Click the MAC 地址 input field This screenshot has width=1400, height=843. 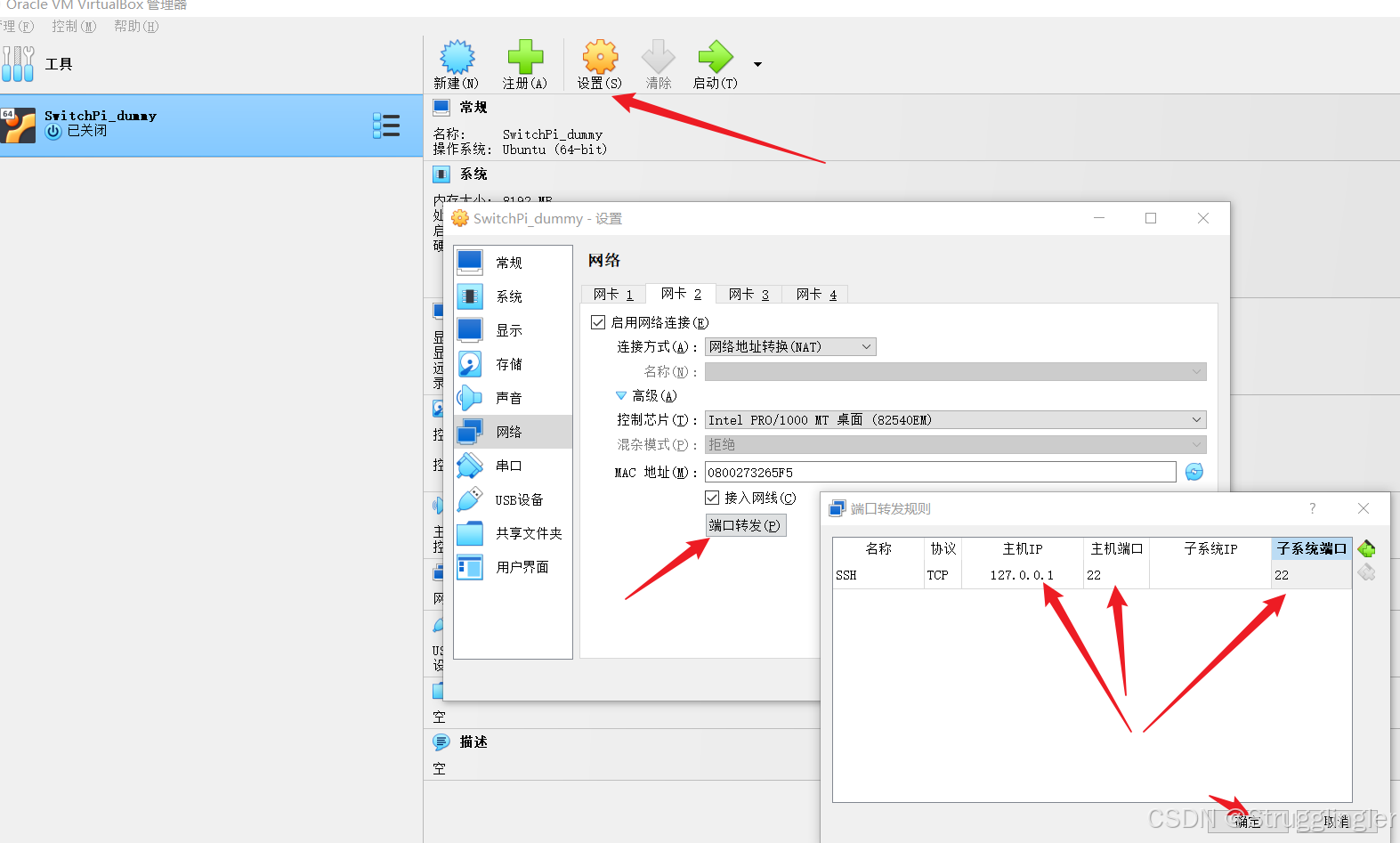pyautogui.click(x=941, y=472)
